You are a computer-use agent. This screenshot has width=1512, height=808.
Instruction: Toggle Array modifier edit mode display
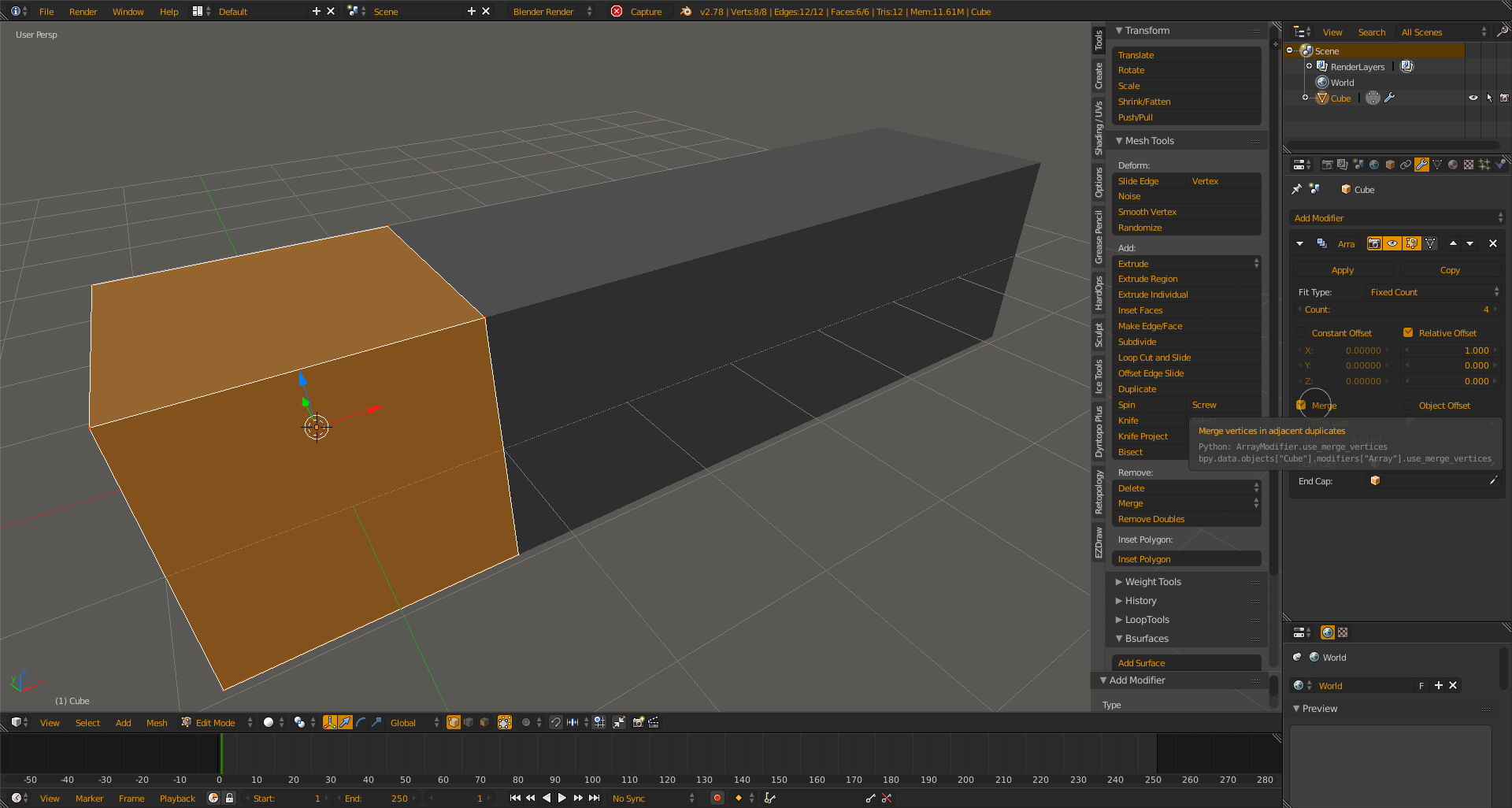coord(1411,243)
